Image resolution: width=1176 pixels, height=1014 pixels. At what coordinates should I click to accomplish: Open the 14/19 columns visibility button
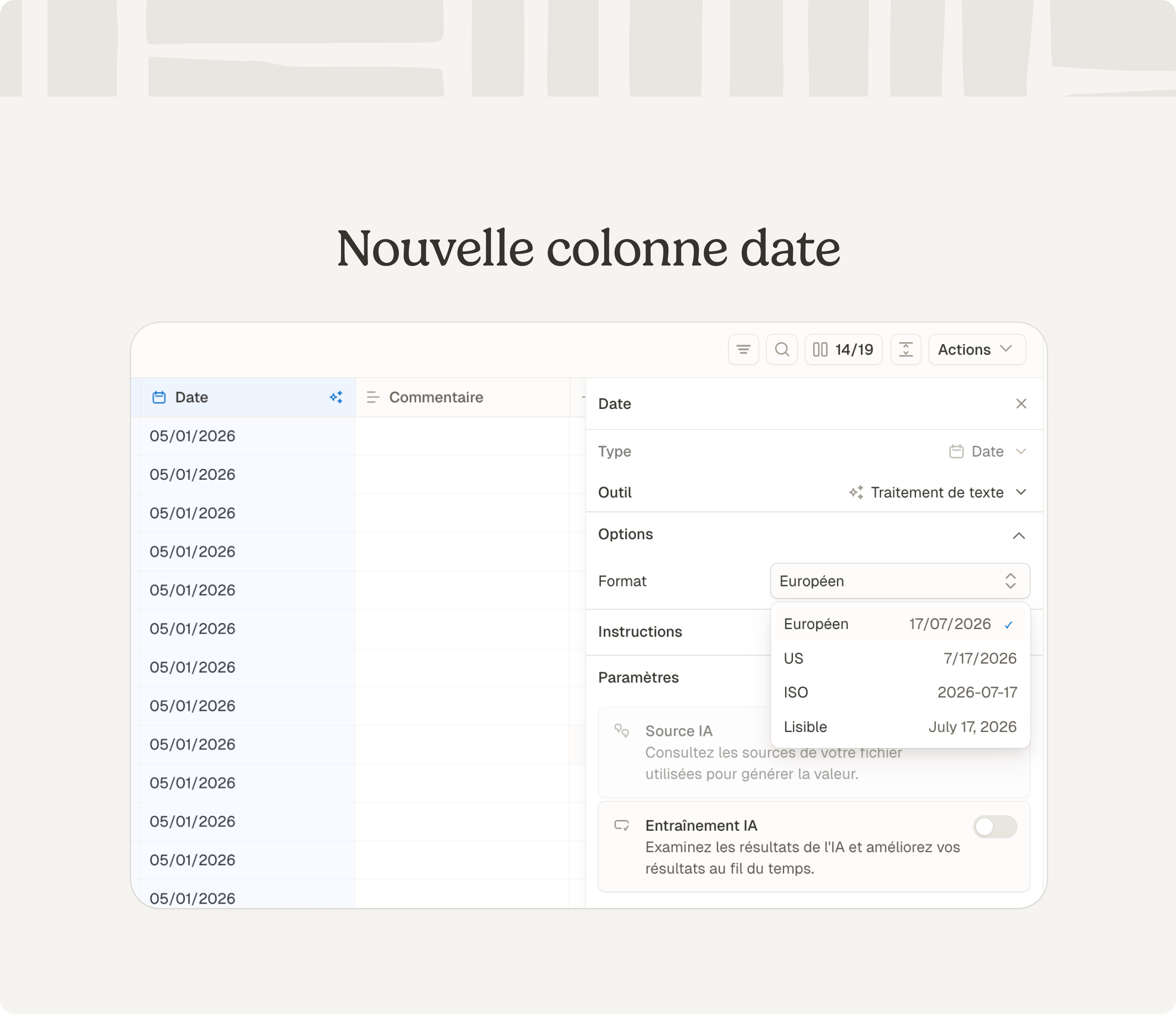[843, 350]
